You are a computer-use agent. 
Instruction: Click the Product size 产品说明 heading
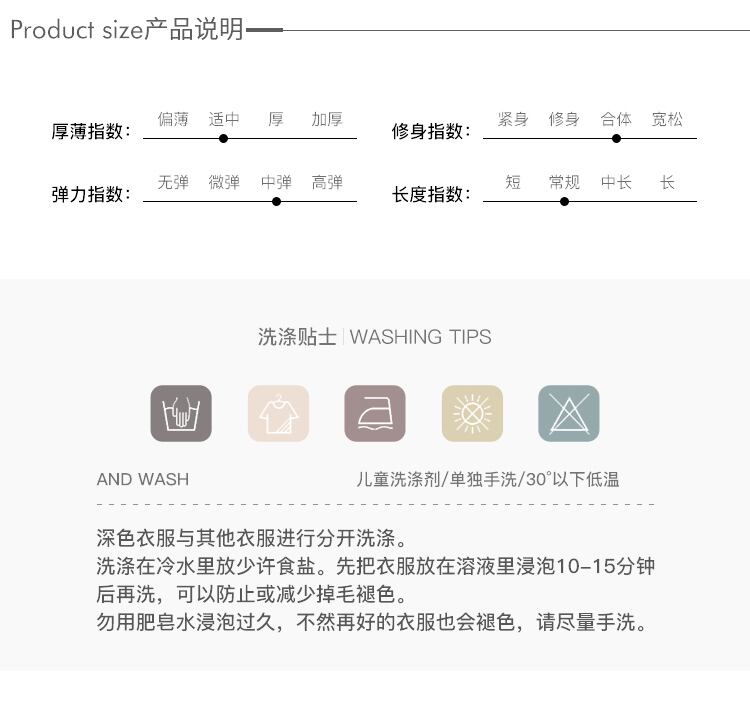127,30
